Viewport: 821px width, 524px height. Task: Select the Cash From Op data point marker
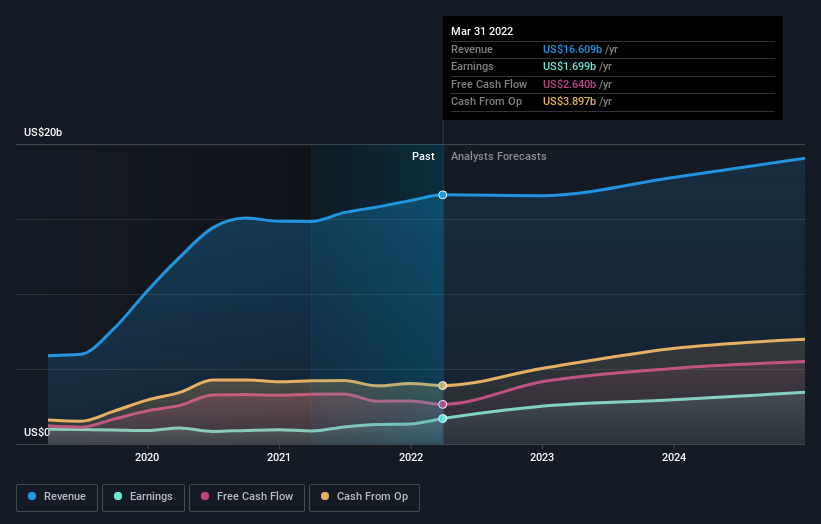click(442, 385)
